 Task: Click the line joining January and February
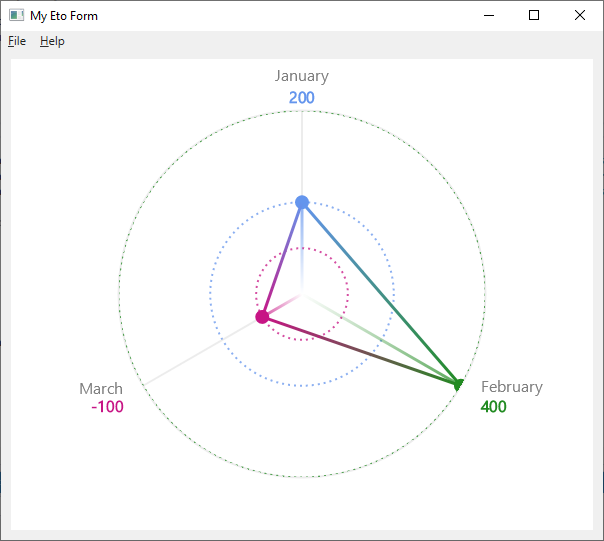pyautogui.click(x=381, y=293)
